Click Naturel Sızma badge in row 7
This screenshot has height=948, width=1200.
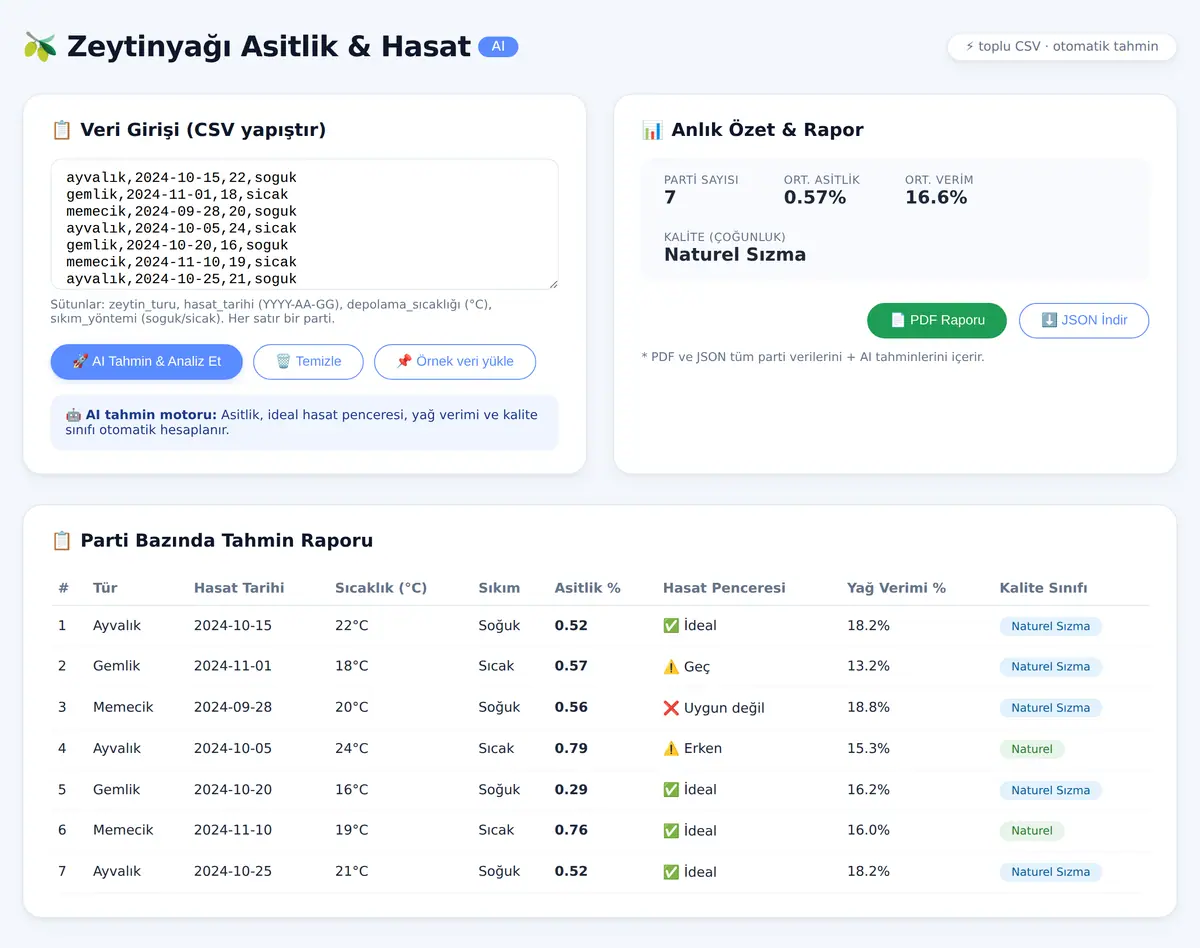click(1051, 872)
